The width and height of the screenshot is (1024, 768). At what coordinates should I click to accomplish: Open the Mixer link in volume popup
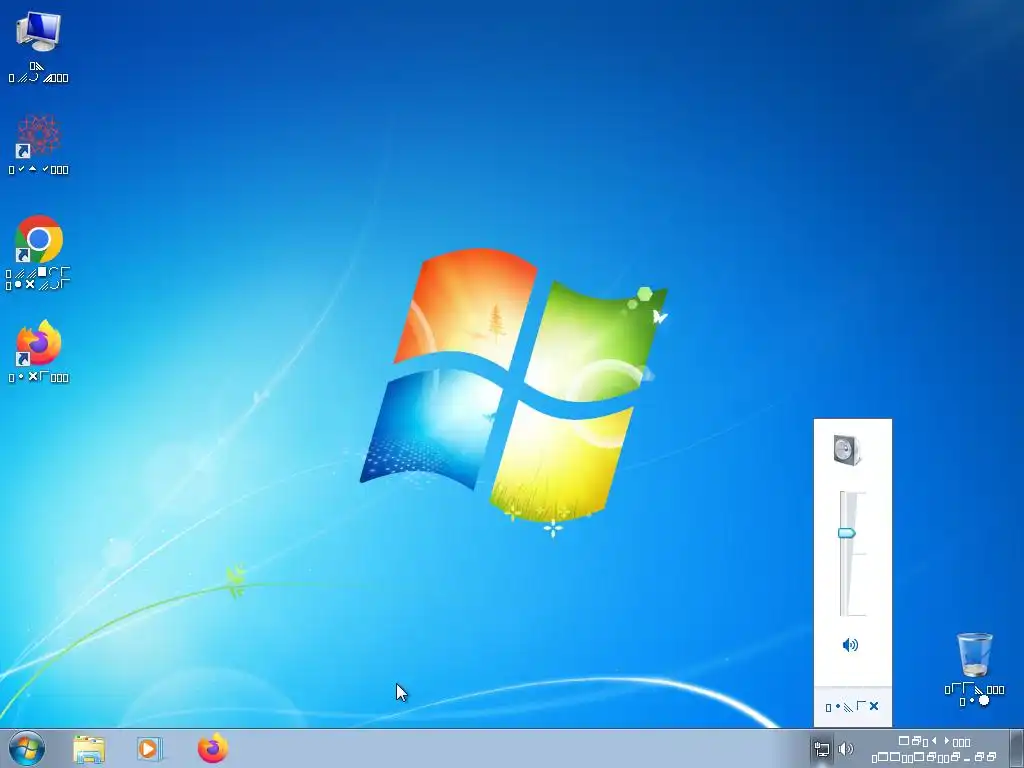click(x=852, y=707)
